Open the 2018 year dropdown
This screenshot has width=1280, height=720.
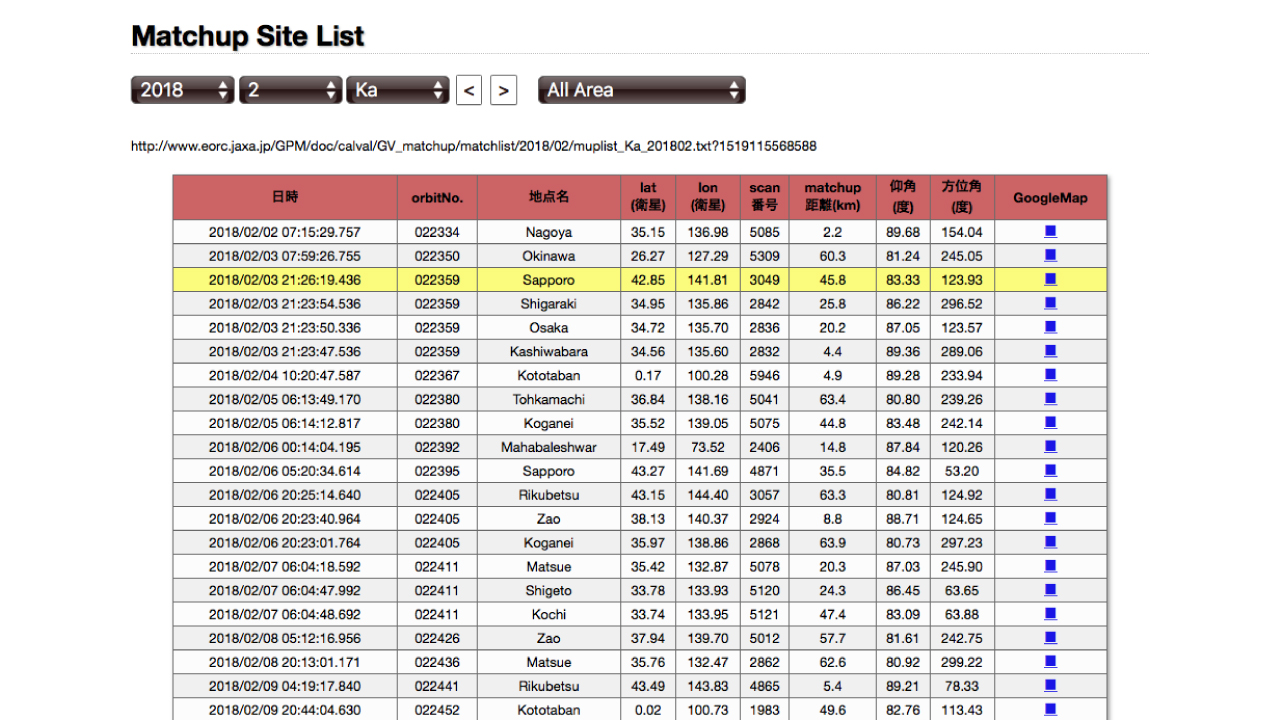coord(183,90)
